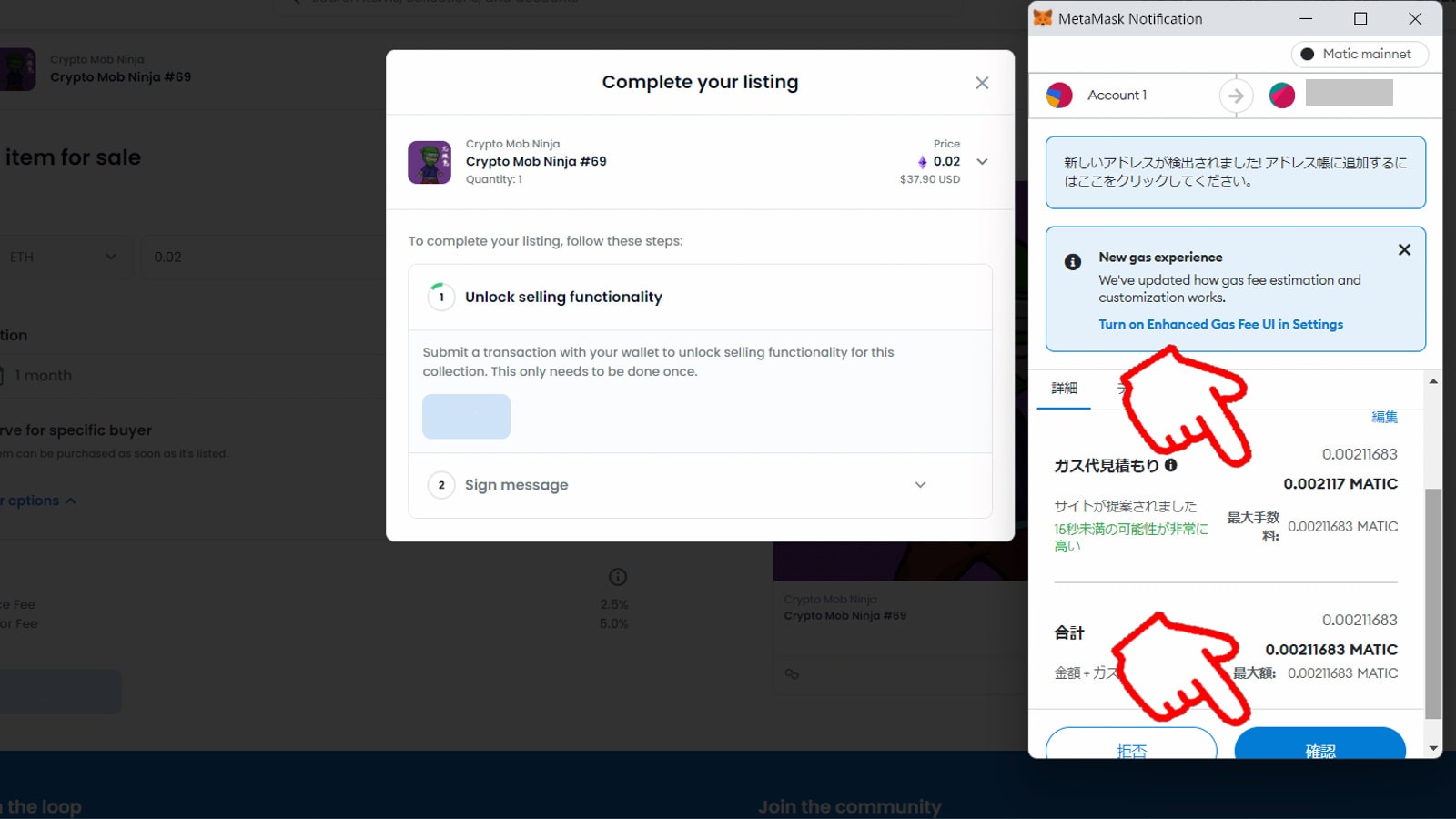Click the 拒否 reject button
The width and height of the screenshot is (1456, 819).
tap(1131, 744)
